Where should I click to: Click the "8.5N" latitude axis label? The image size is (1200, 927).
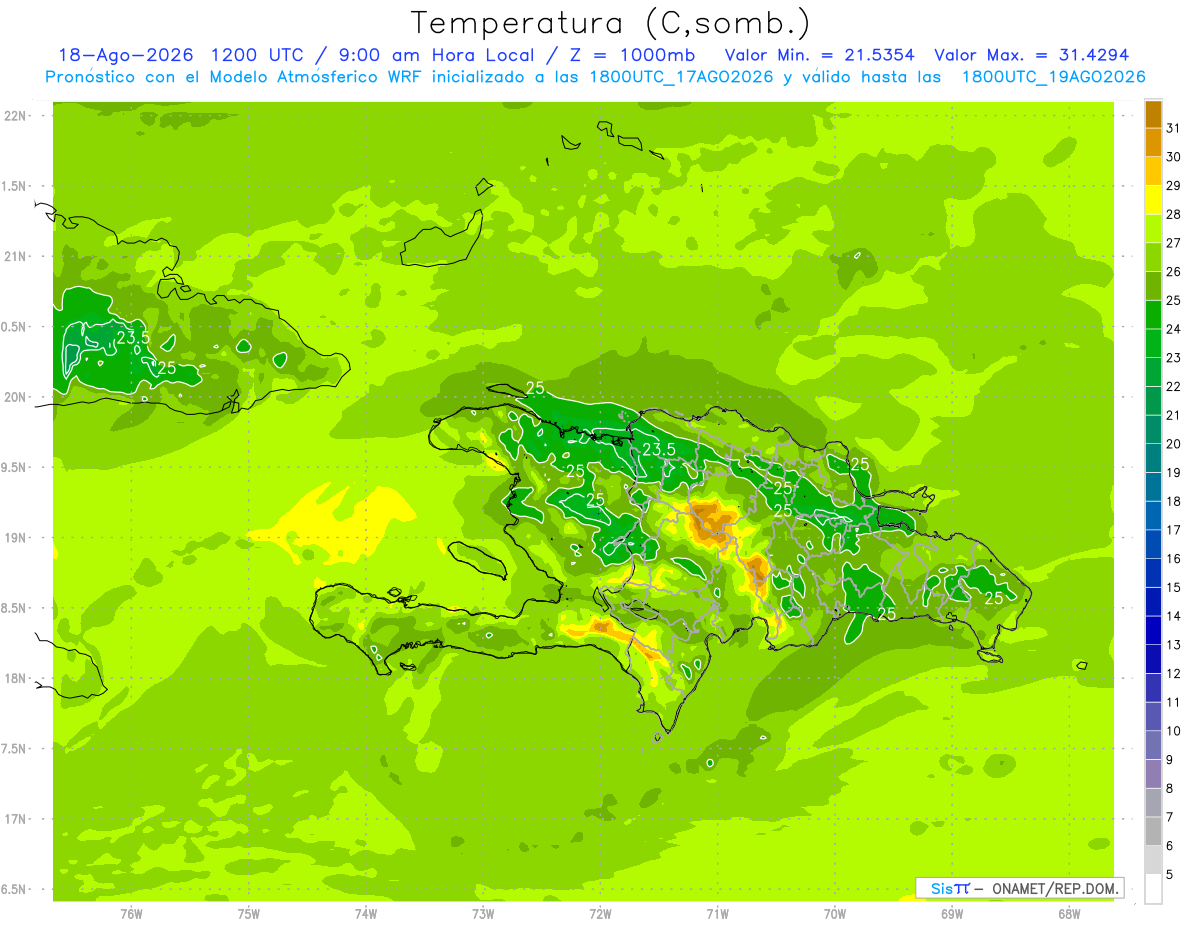point(14,609)
